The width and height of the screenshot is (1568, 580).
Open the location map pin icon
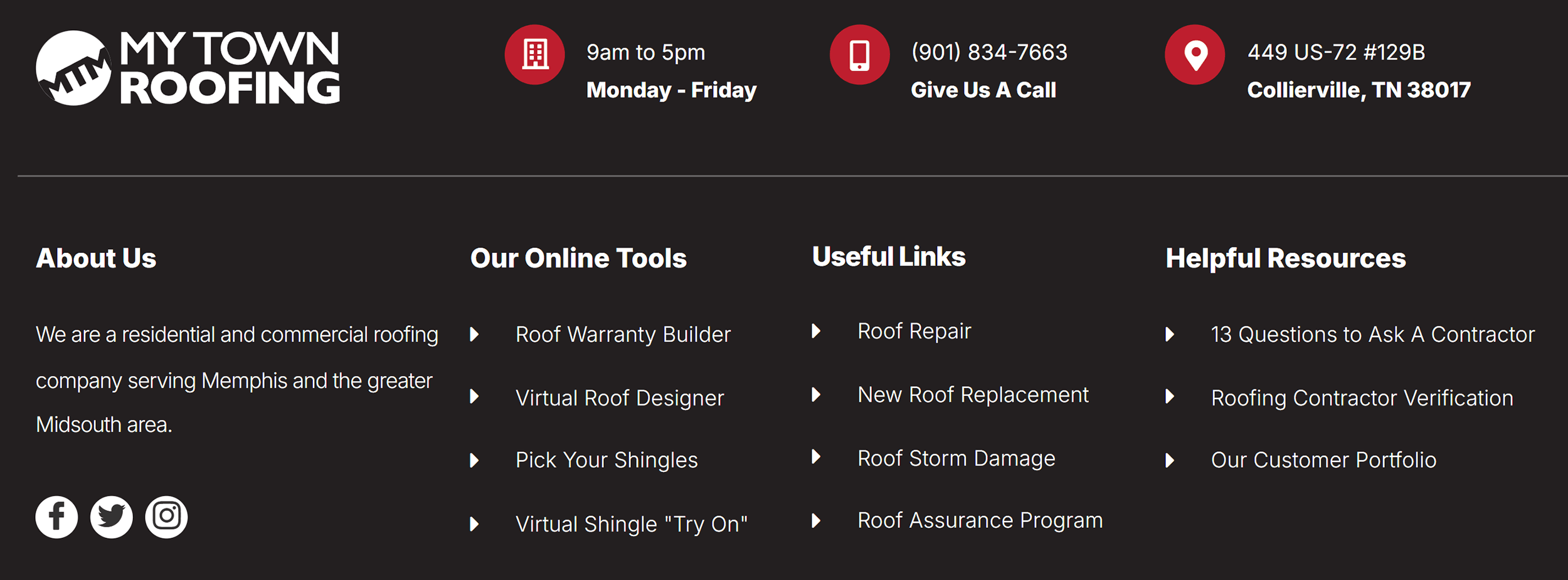(1195, 55)
